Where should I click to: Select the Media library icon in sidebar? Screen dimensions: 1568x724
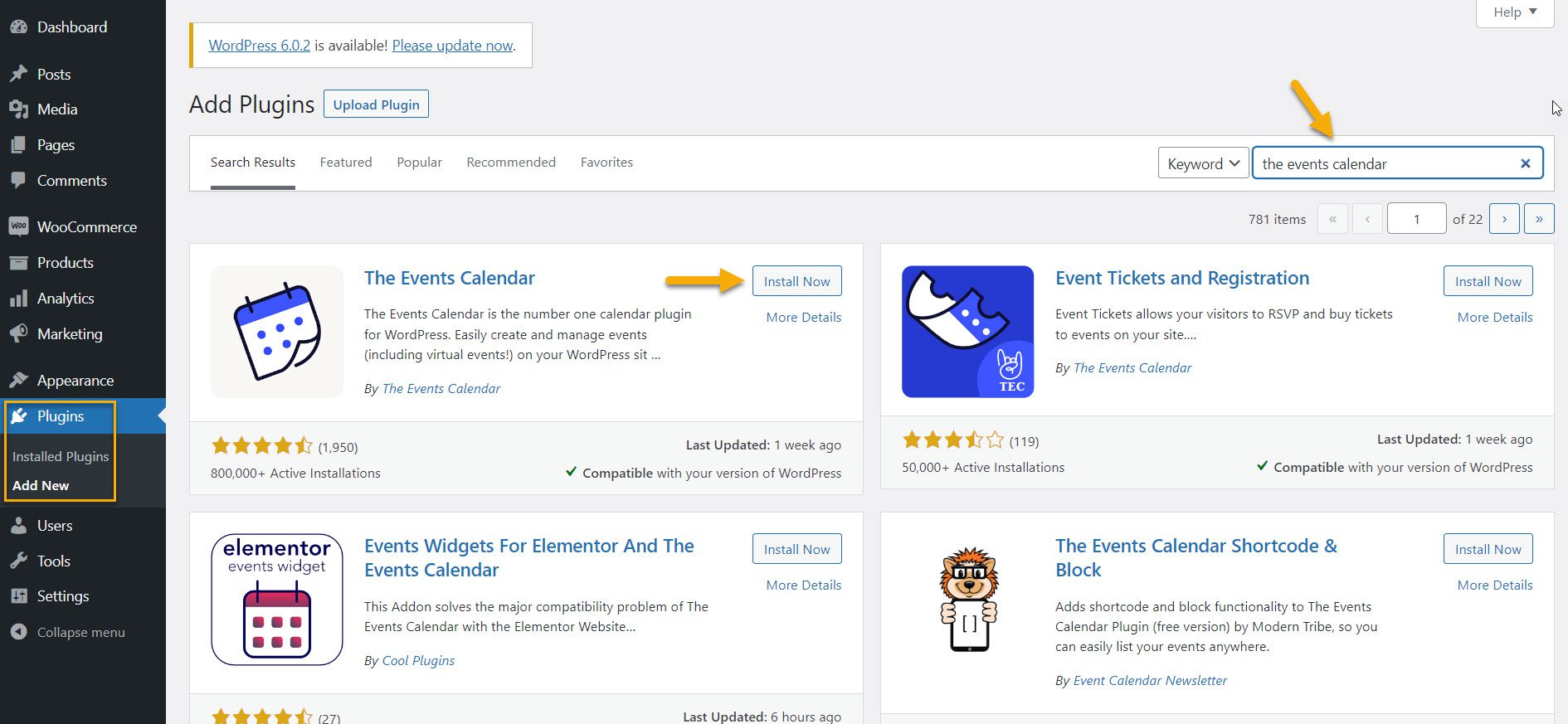click(x=20, y=109)
